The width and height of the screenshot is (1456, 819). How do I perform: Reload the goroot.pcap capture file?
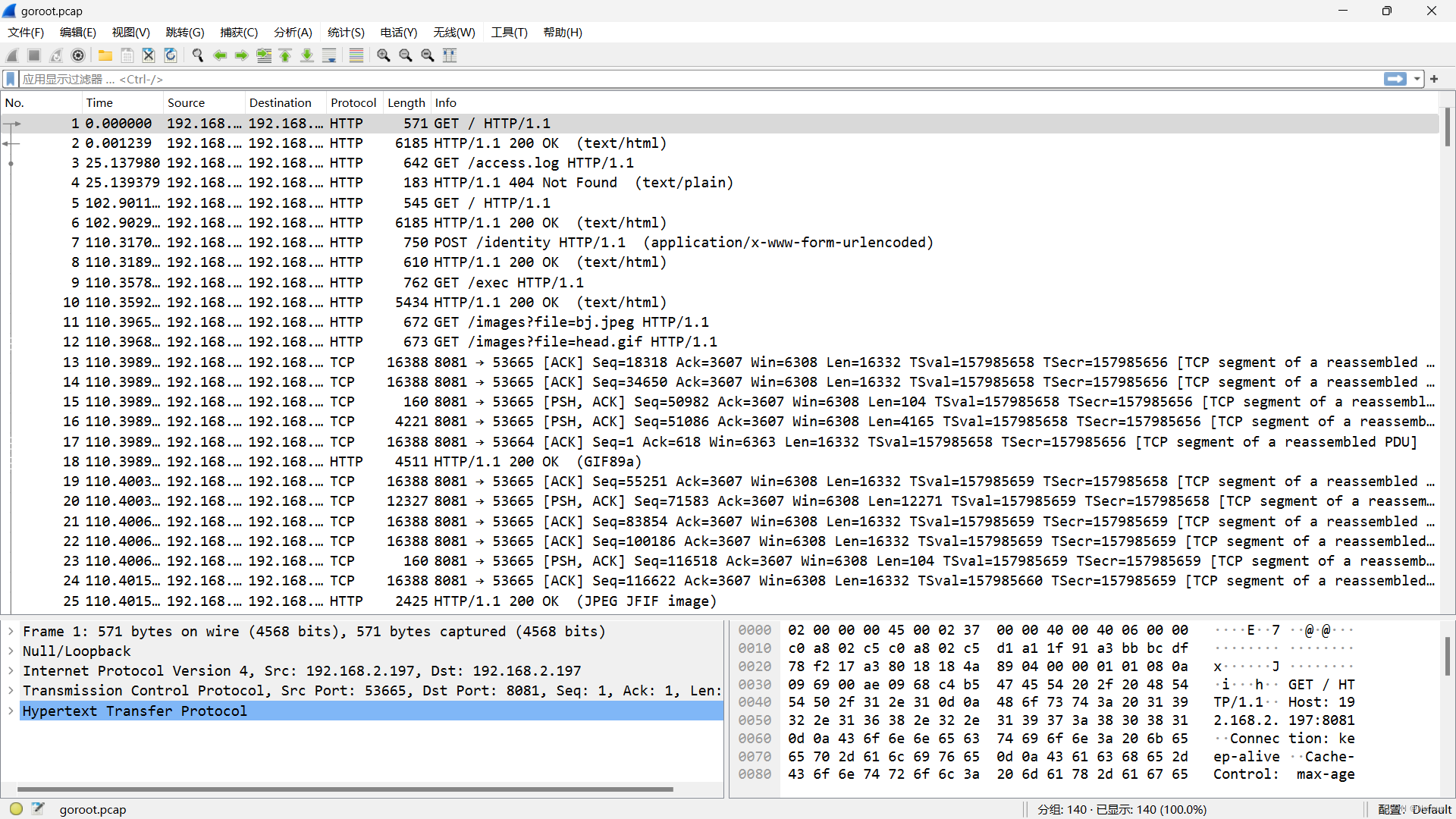[170, 55]
